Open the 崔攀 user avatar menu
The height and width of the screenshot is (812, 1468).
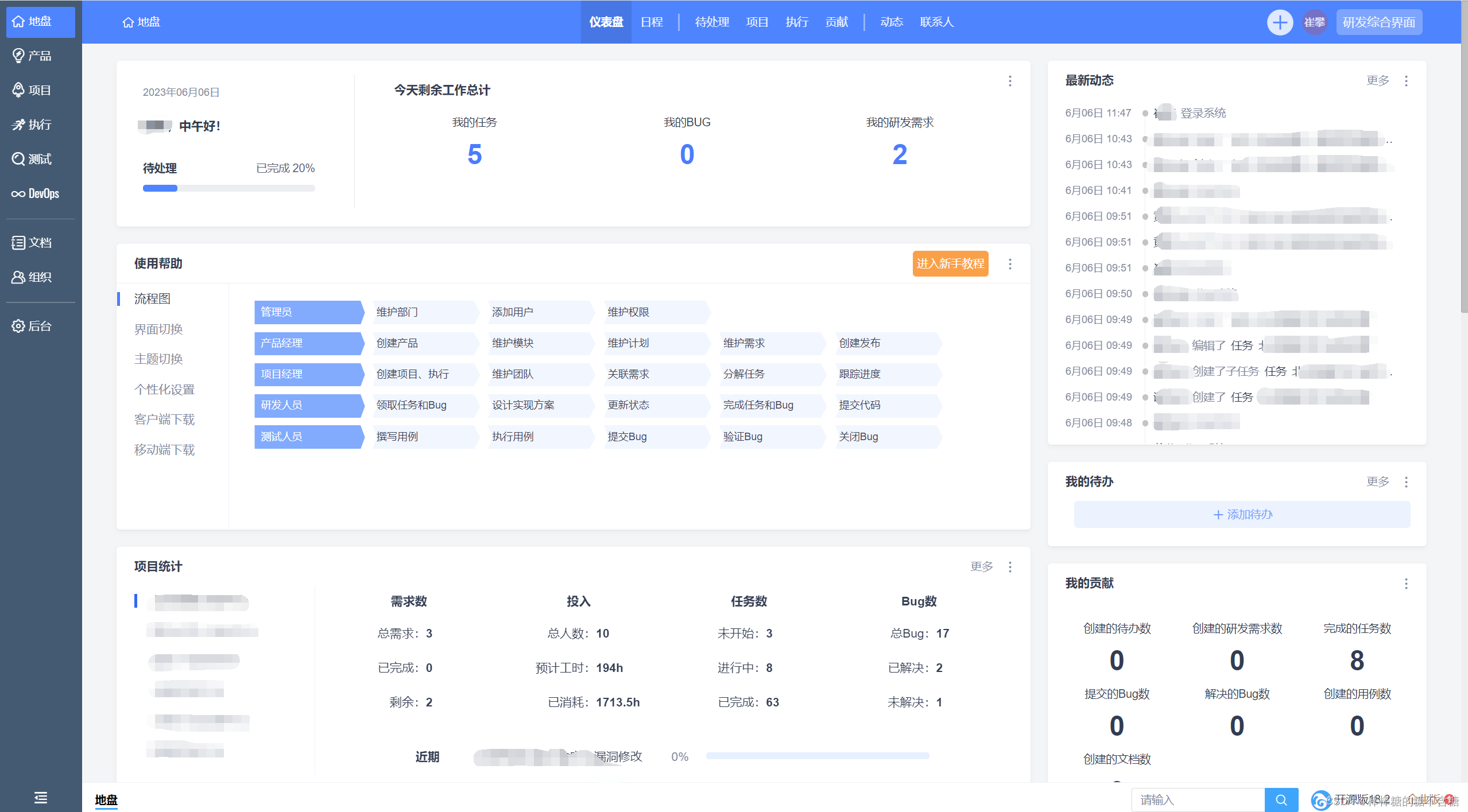1314,22
